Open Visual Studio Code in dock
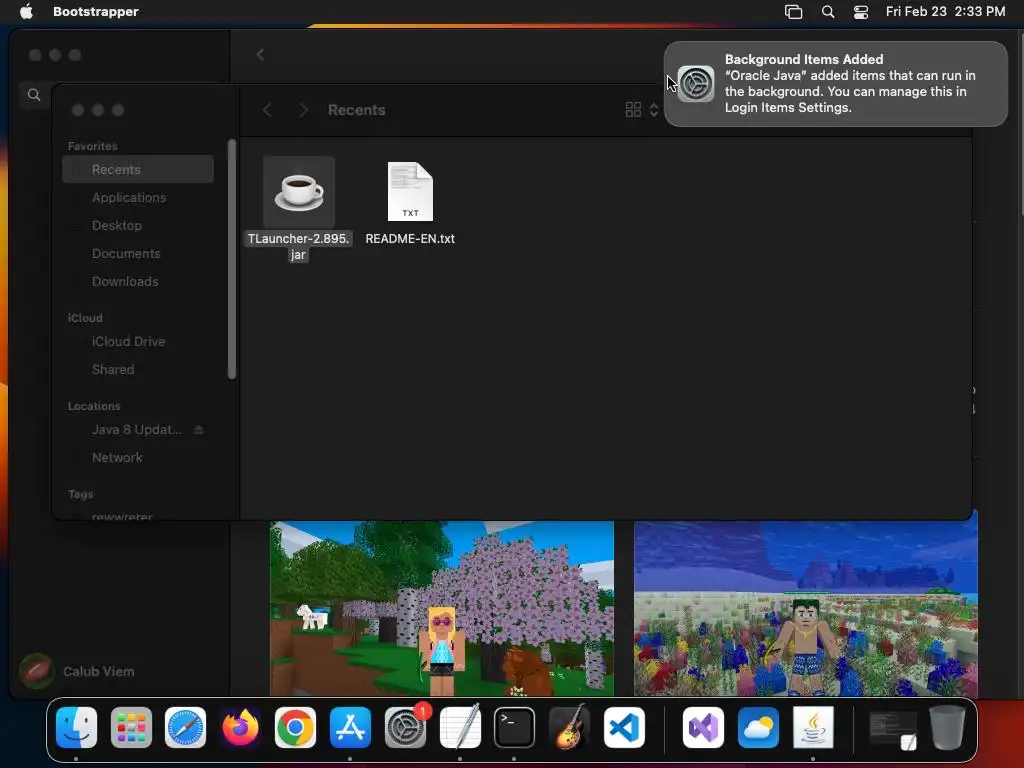This screenshot has width=1024, height=768. click(x=624, y=728)
